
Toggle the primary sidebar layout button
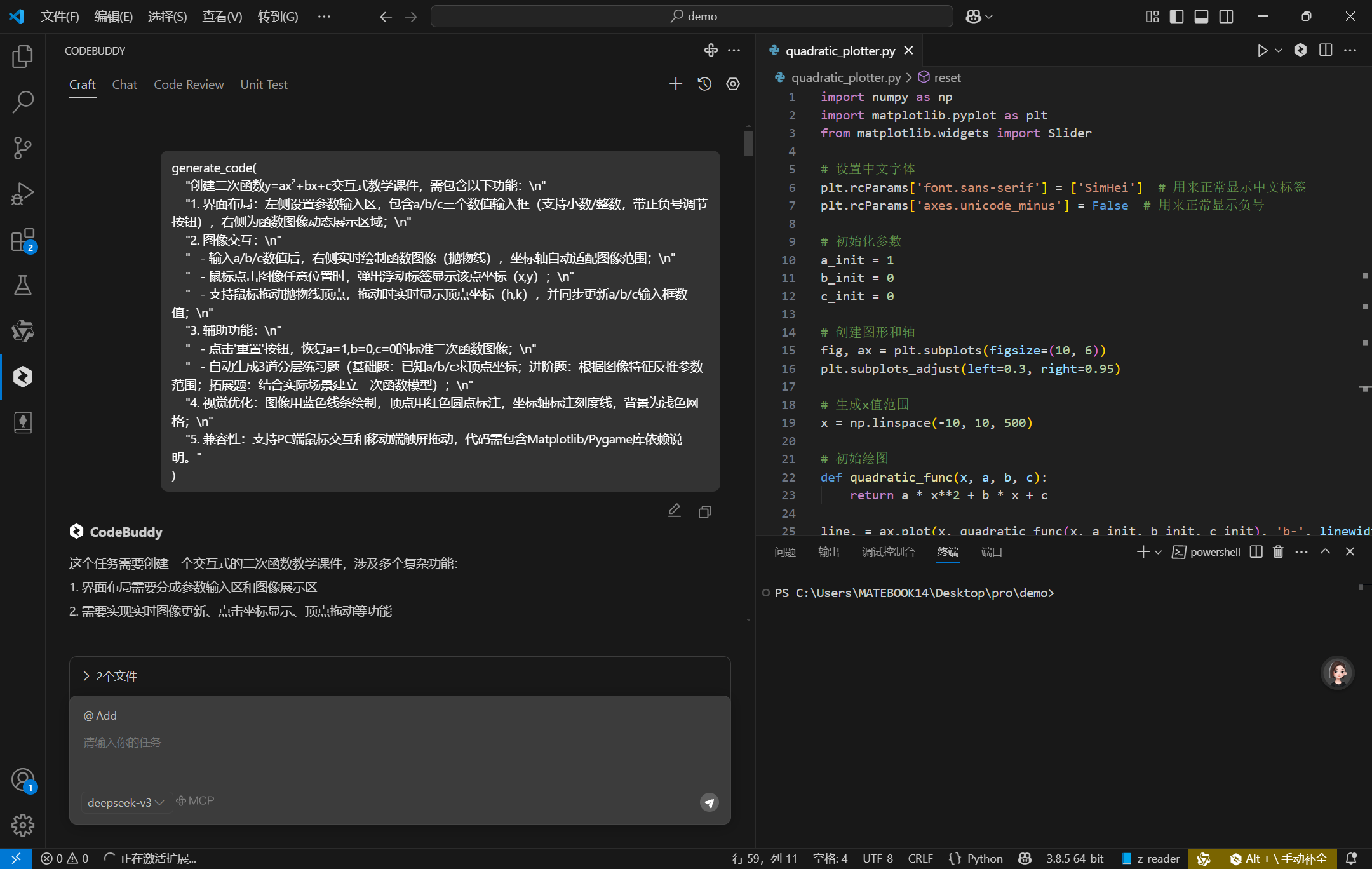[x=1176, y=17]
